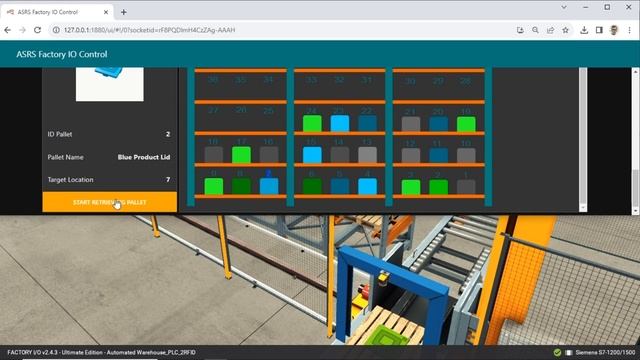Image resolution: width=640 pixels, height=360 pixels.
Task: Select the light gray pallet in slot 13
Action: (x=367, y=155)
